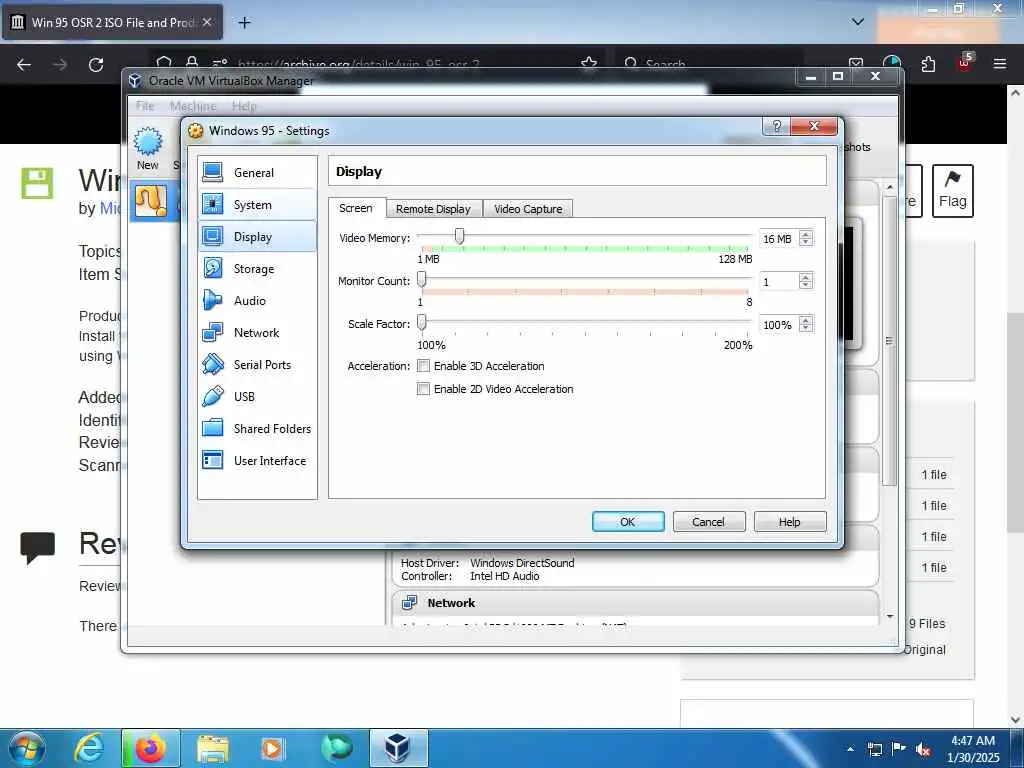Open a new Firefox tab with plus button
Image resolution: width=1024 pixels, height=768 pixels.
coord(244,23)
